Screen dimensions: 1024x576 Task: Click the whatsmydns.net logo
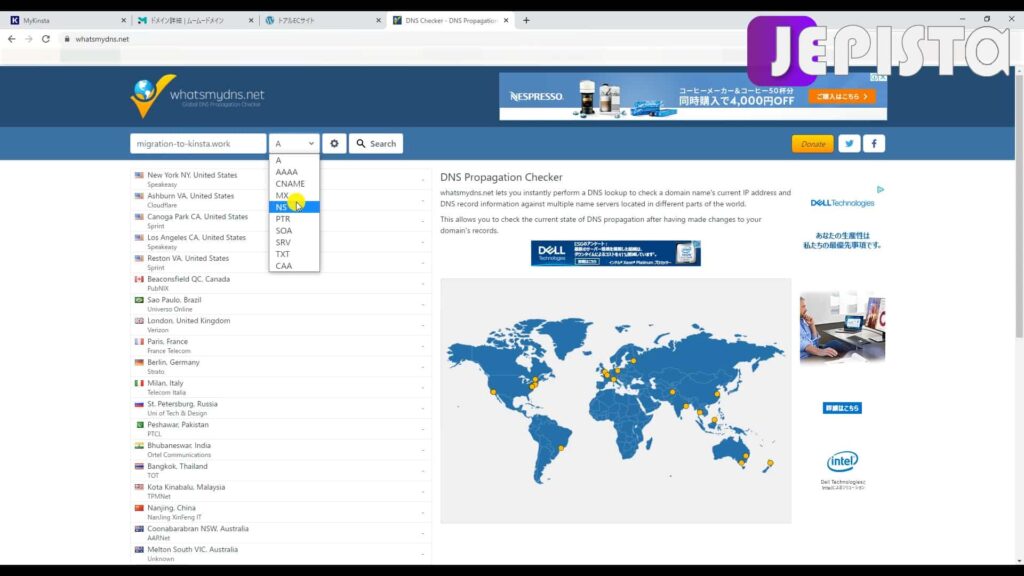[x=197, y=96]
